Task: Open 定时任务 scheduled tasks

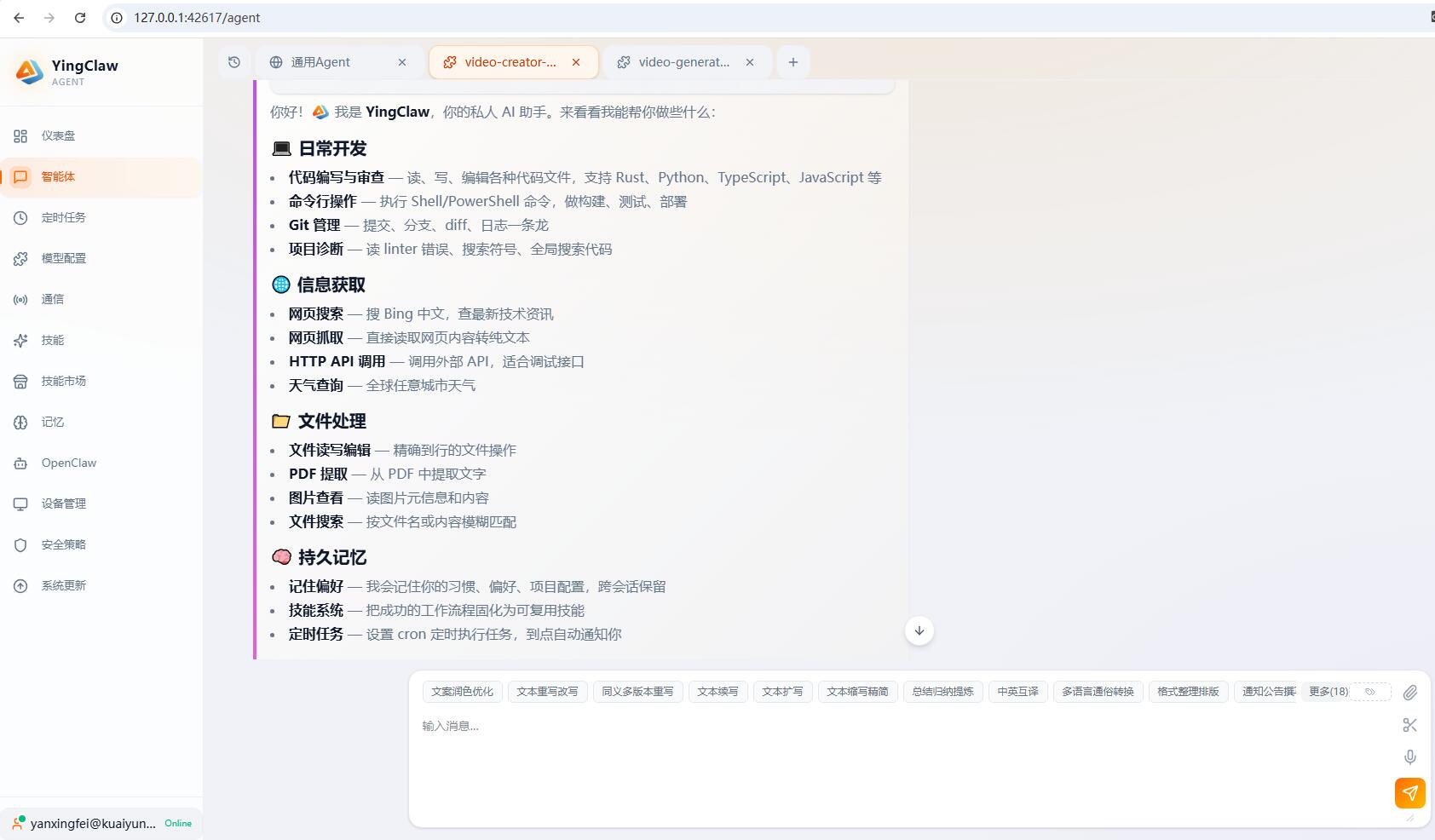Action: 101,217
